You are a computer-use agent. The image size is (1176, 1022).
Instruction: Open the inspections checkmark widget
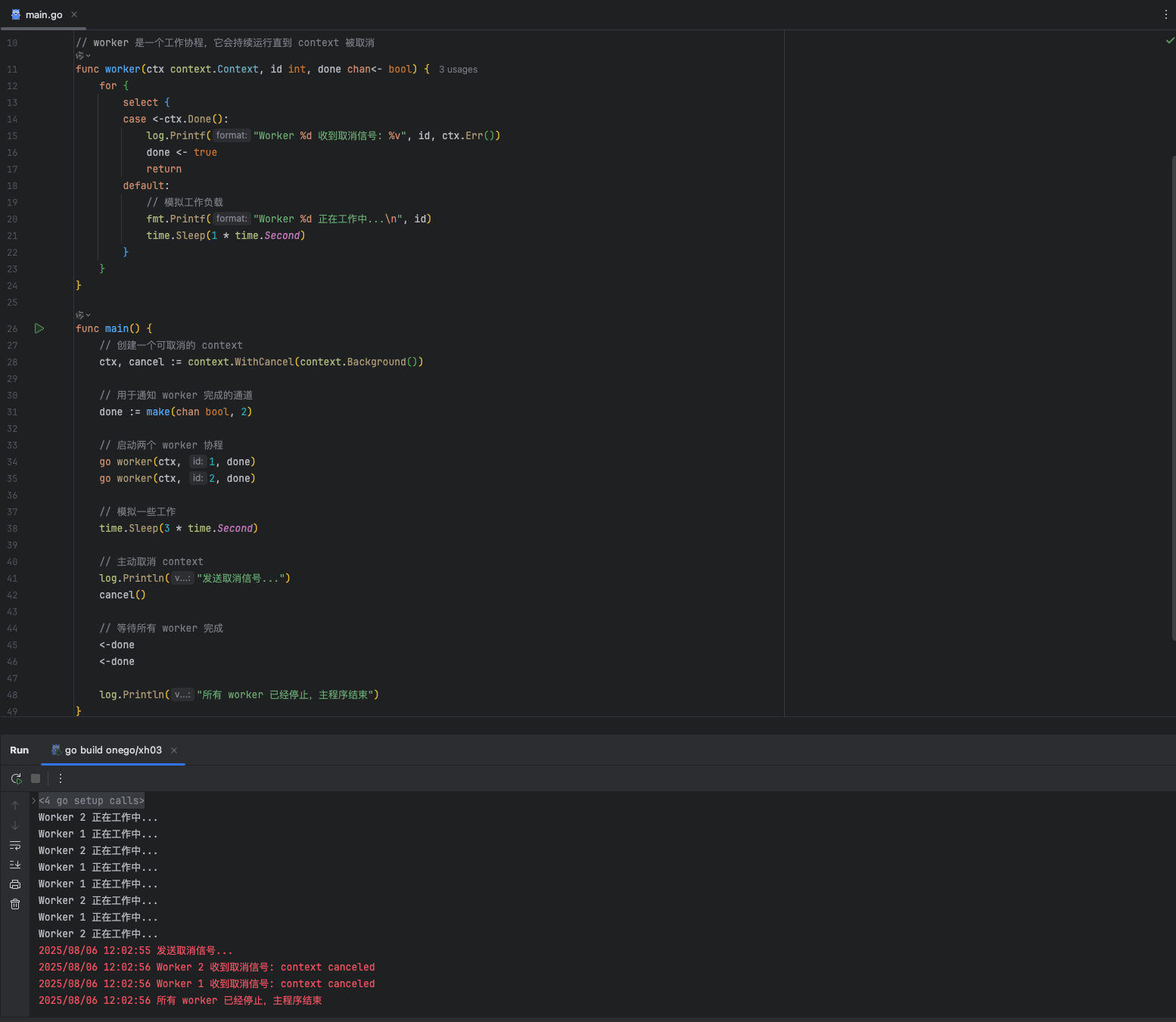1170,40
